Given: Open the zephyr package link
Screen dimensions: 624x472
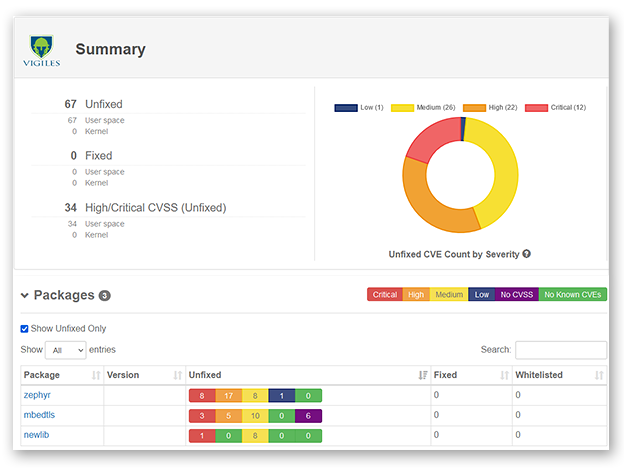Looking at the screenshot, I should [x=37, y=395].
